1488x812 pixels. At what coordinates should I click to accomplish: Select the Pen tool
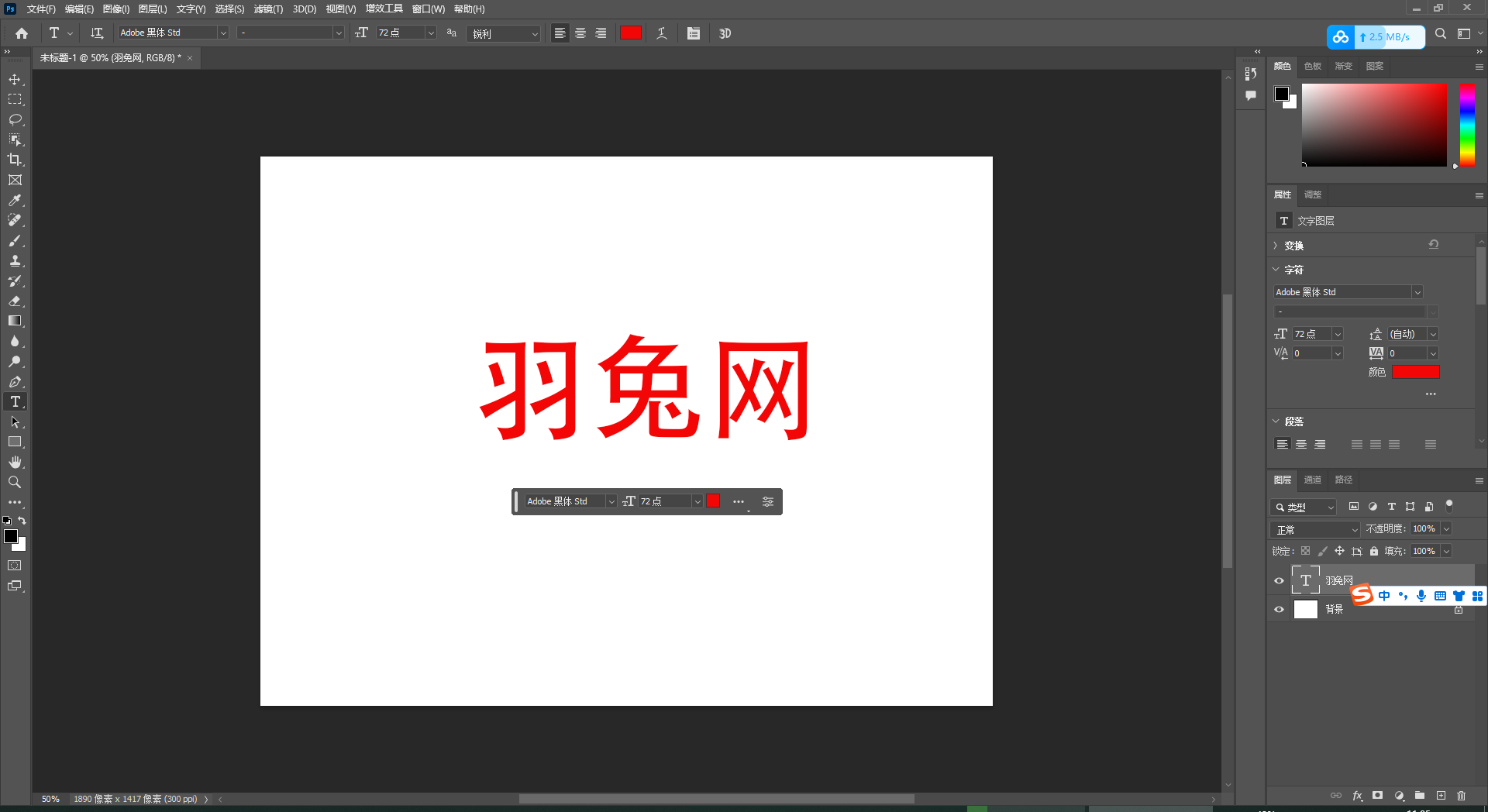tap(15, 381)
